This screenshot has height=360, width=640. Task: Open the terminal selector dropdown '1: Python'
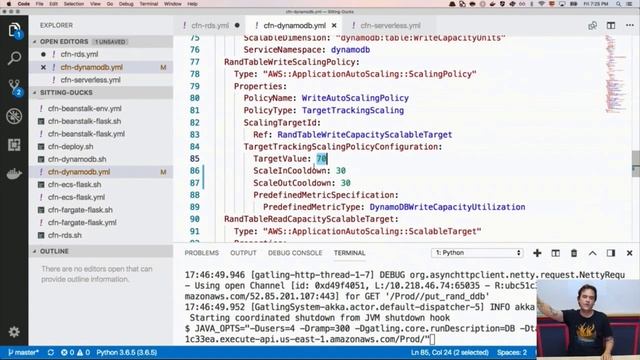pyautogui.click(x=477, y=253)
